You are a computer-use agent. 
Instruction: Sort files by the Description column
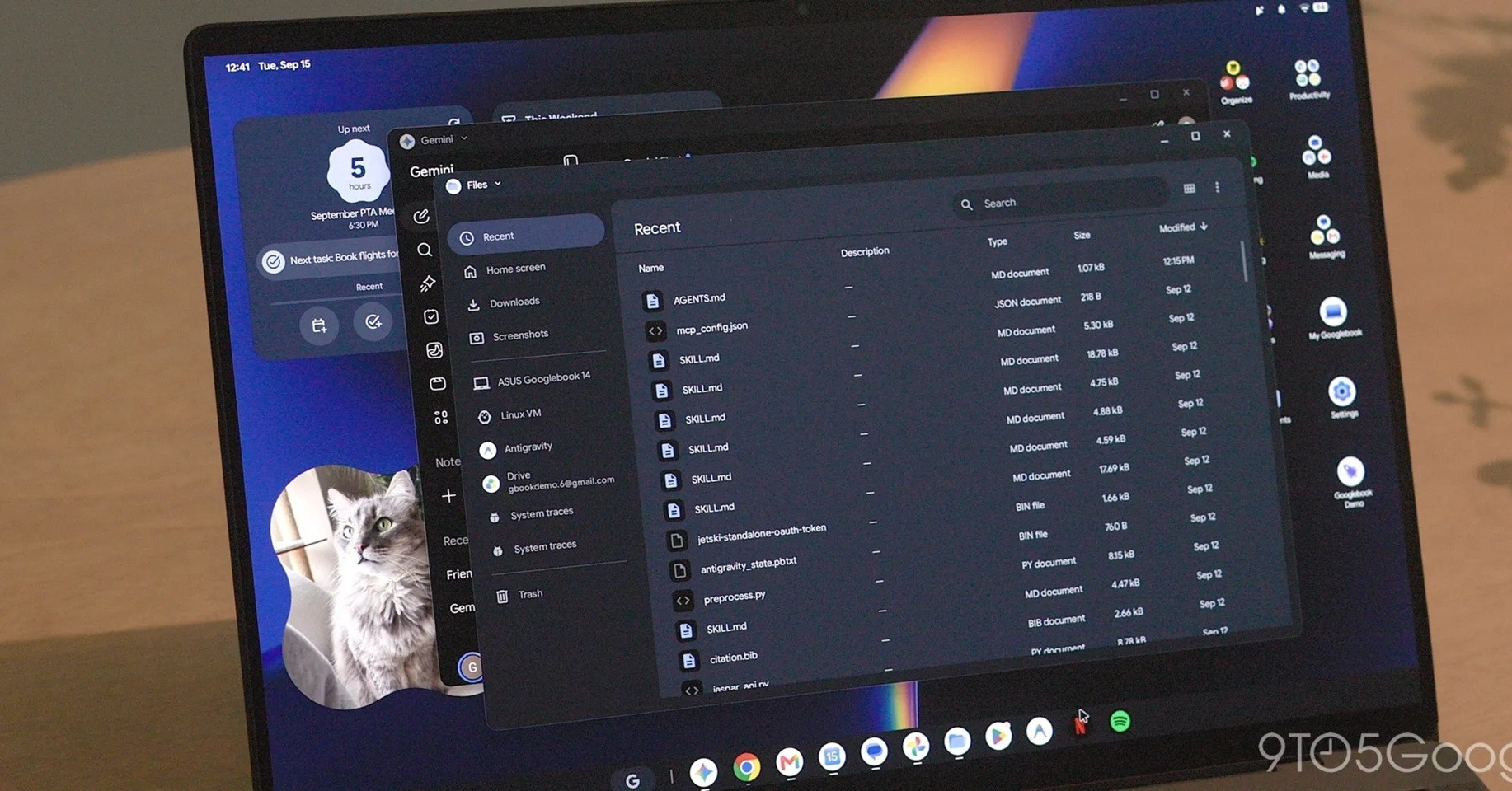click(x=865, y=252)
